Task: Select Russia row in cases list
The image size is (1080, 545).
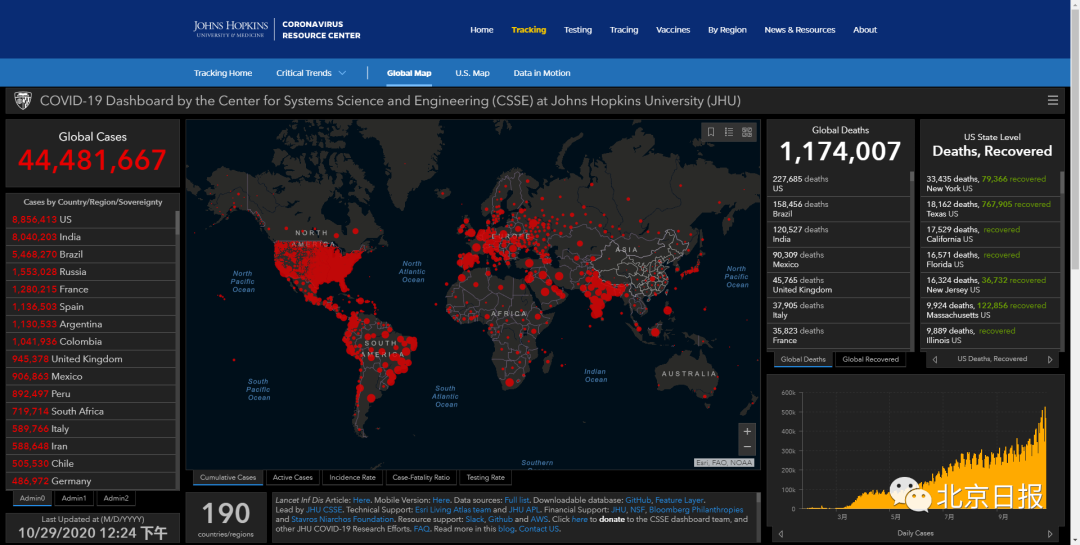Action: (93, 271)
